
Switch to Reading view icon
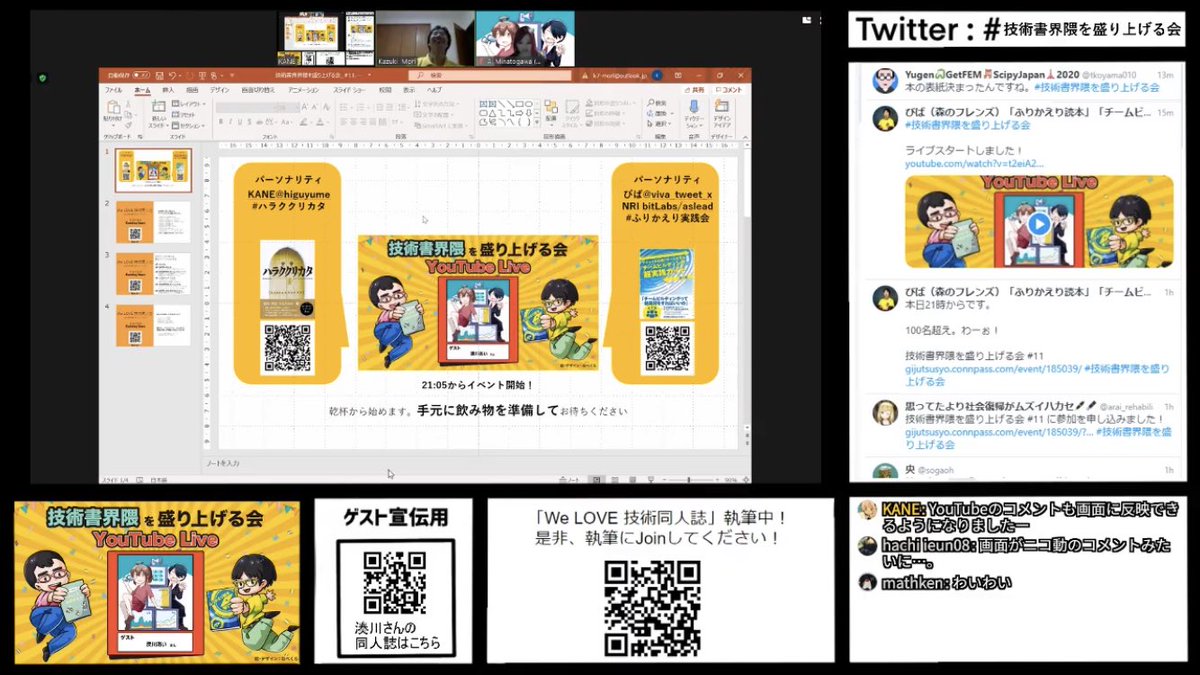pos(633,479)
